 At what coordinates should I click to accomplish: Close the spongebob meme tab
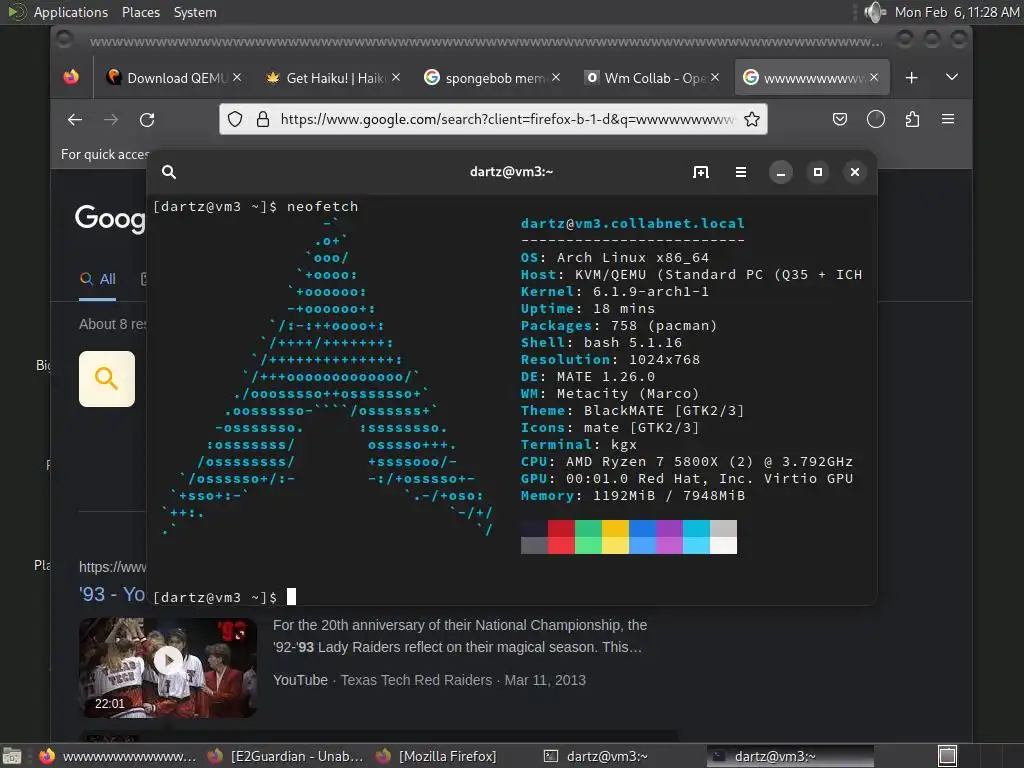pos(556,77)
